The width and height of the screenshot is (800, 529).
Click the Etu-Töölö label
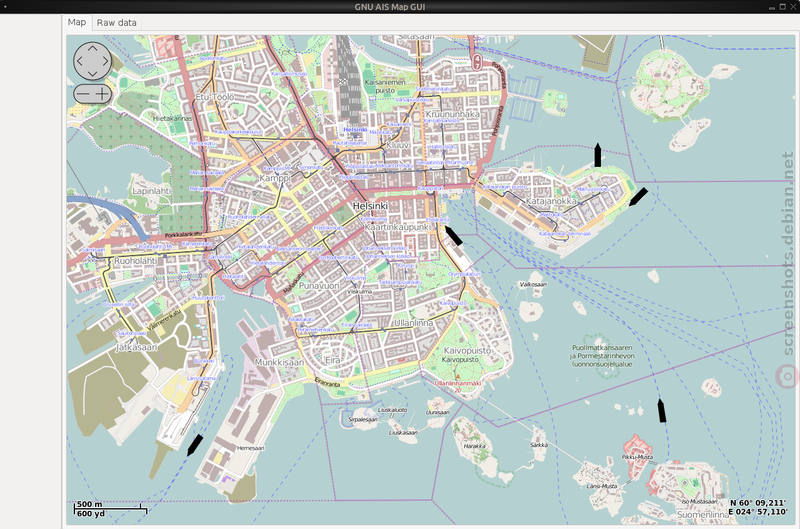point(215,96)
